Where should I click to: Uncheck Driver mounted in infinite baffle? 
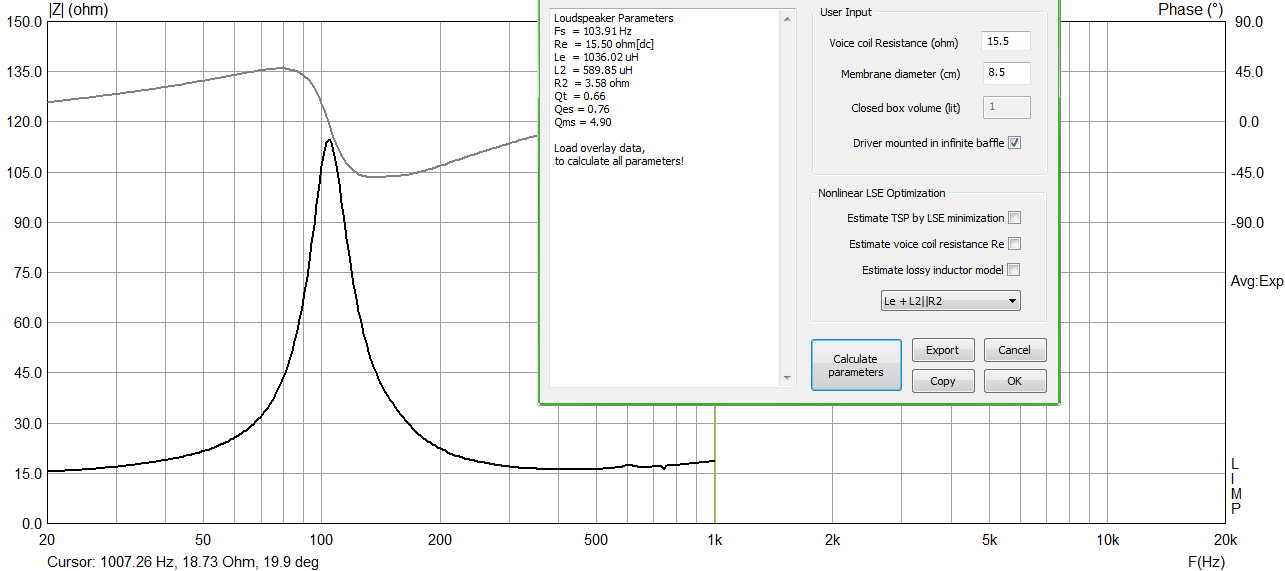[x=1014, y=143]
